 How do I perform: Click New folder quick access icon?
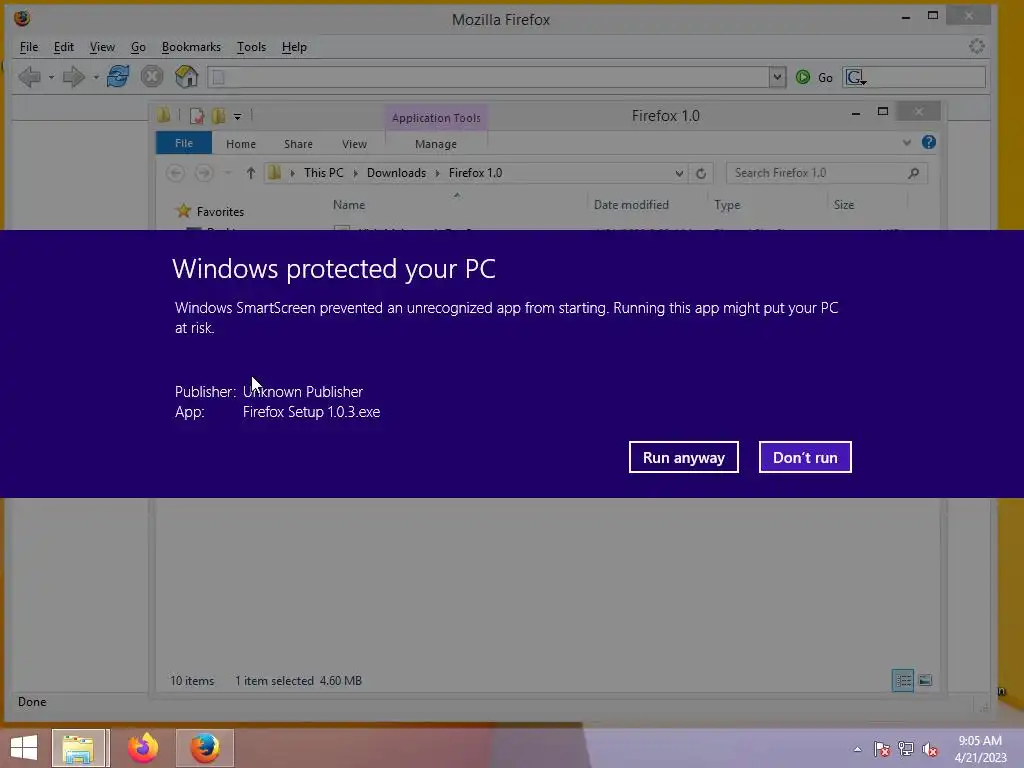(x=218, y=116)
